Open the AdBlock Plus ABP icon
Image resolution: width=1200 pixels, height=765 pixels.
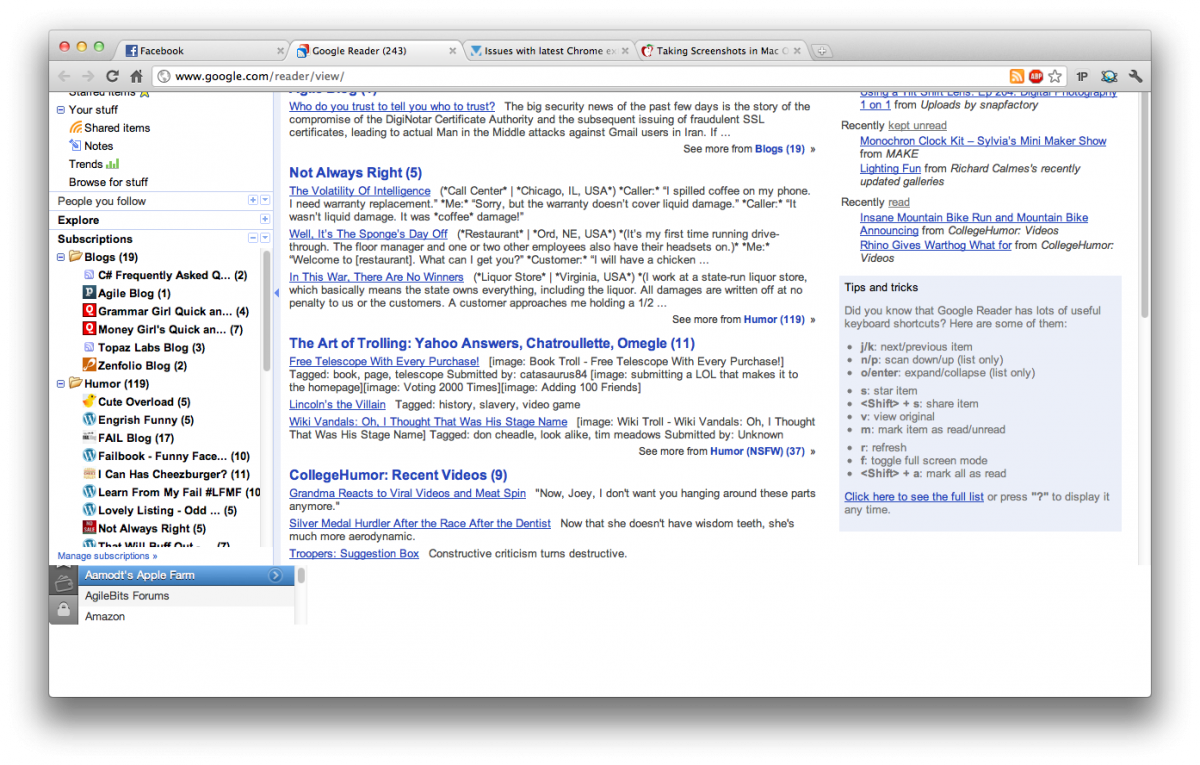1036,76
